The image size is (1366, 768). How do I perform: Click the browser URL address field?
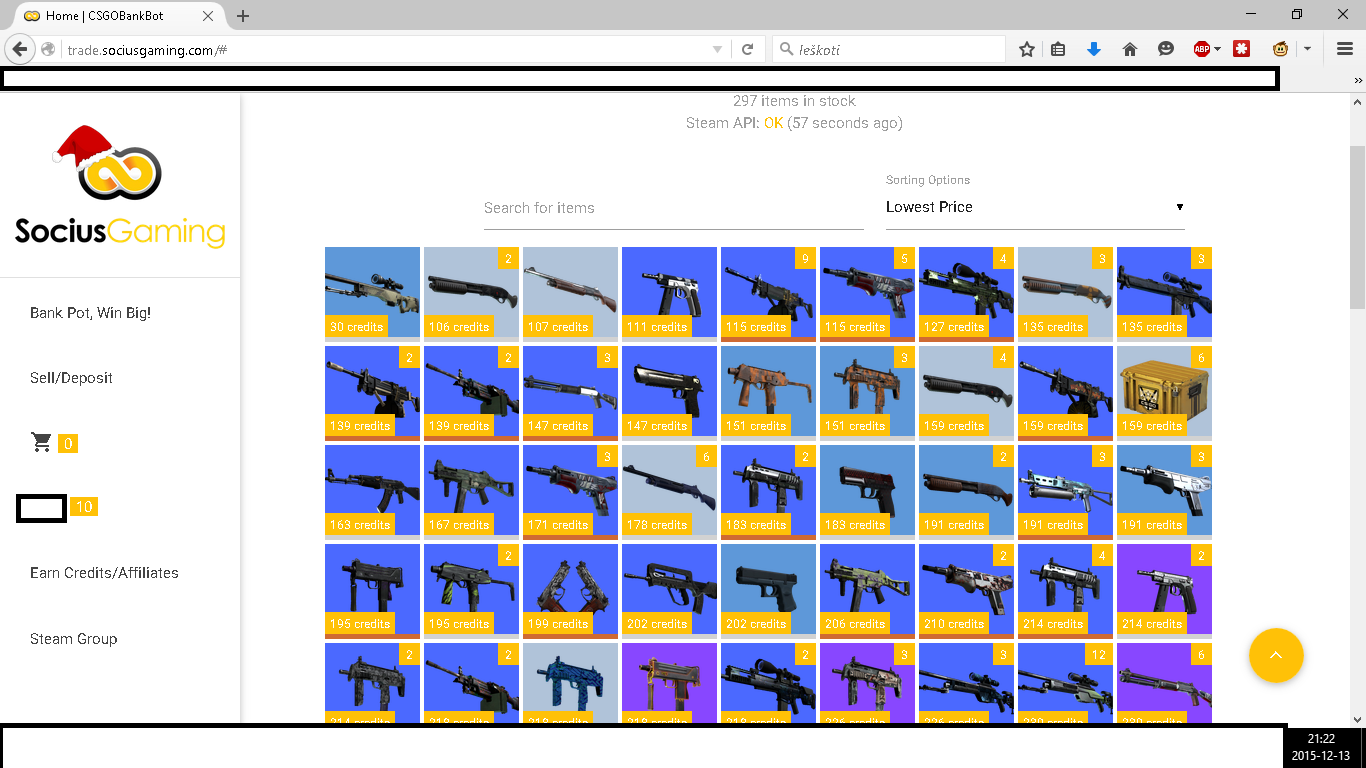click(x=385, y=49)
